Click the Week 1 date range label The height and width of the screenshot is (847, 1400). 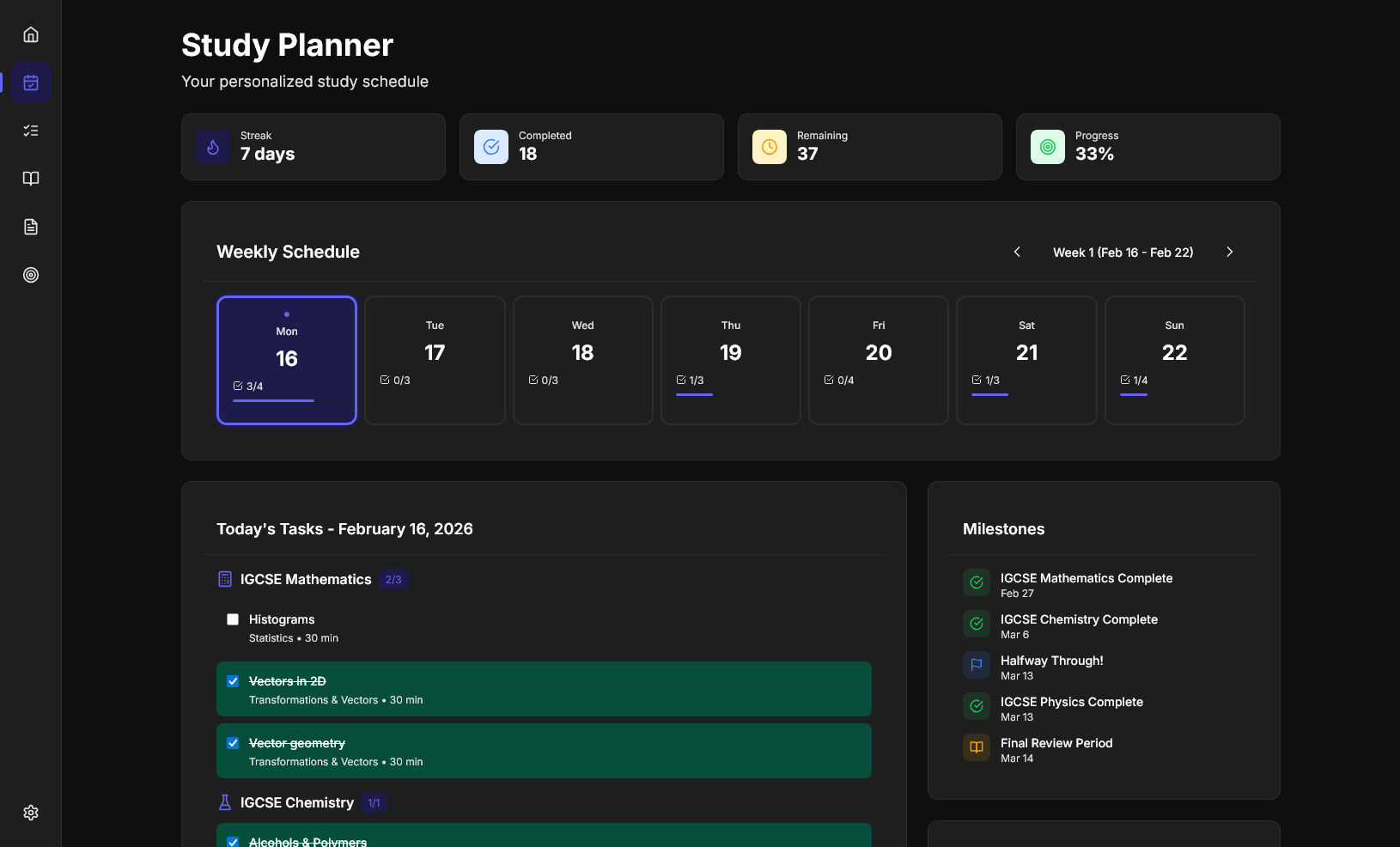(1123, 252)
